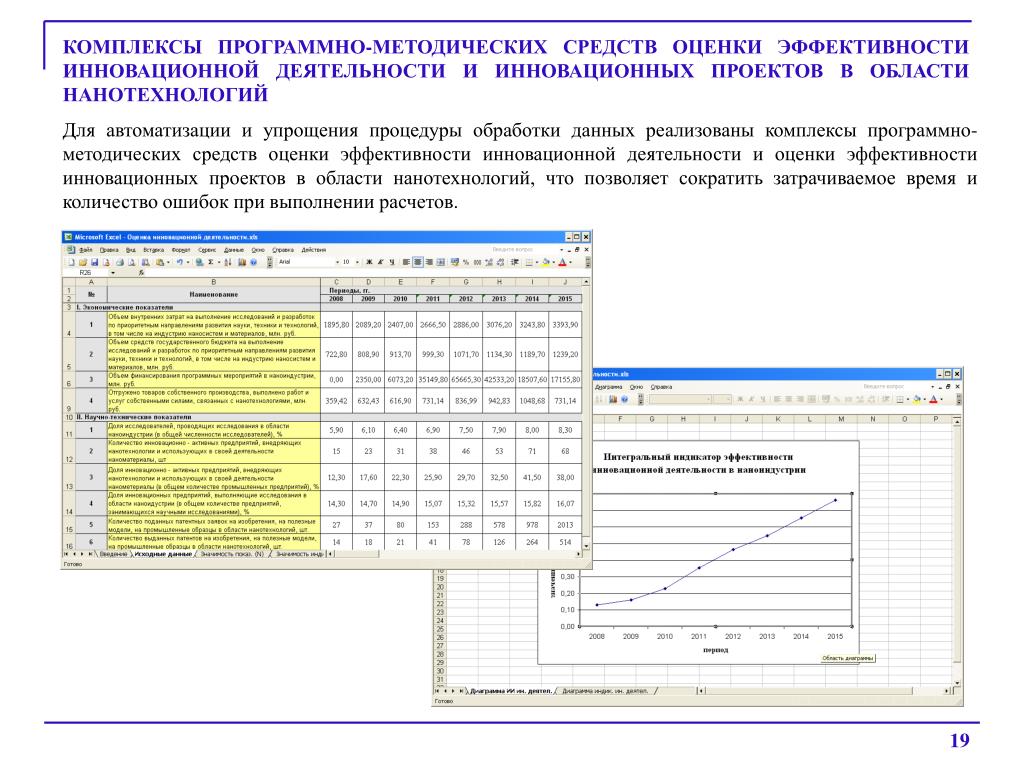Image resolution: width=1024 pixels, height=768 pixels.
Task: Open the Name Box R26 dropdown arrow
Action: (x=113, y=273)
